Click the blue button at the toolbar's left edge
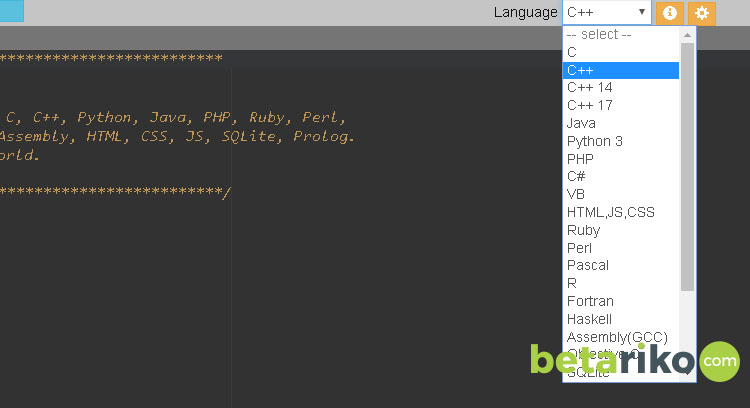 (x=11, y=11)
